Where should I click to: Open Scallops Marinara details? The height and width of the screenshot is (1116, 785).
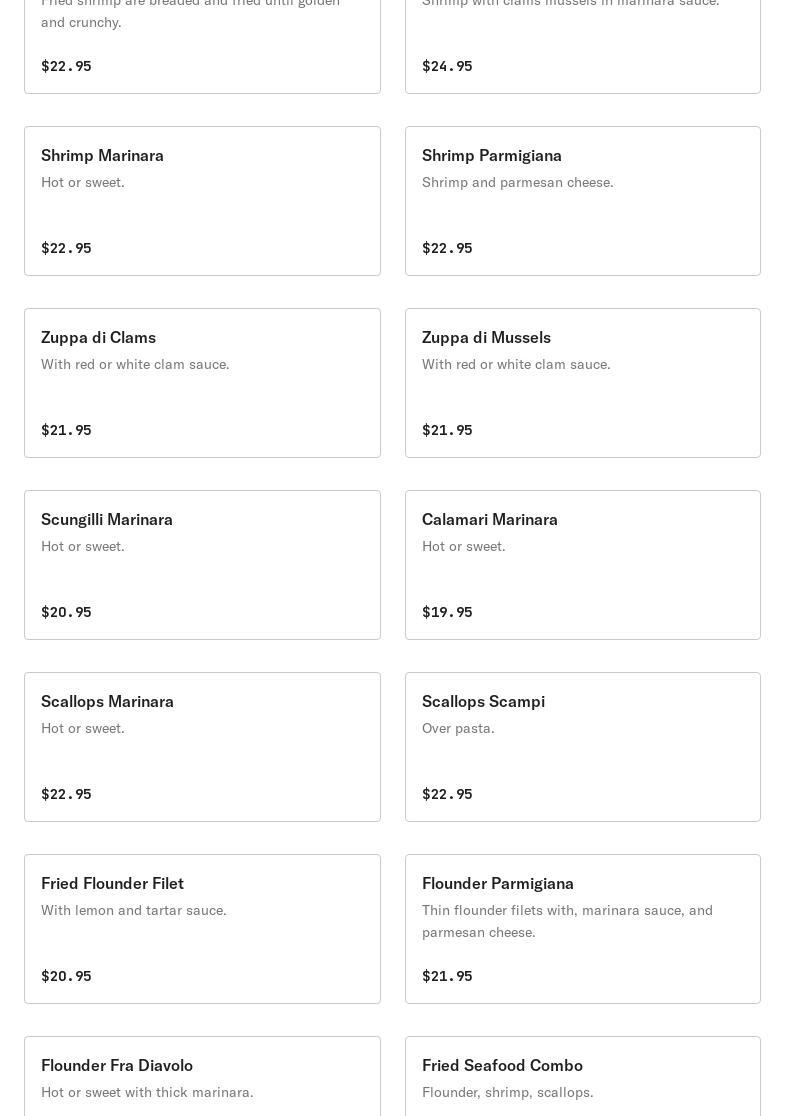click(x=202, y=747)
